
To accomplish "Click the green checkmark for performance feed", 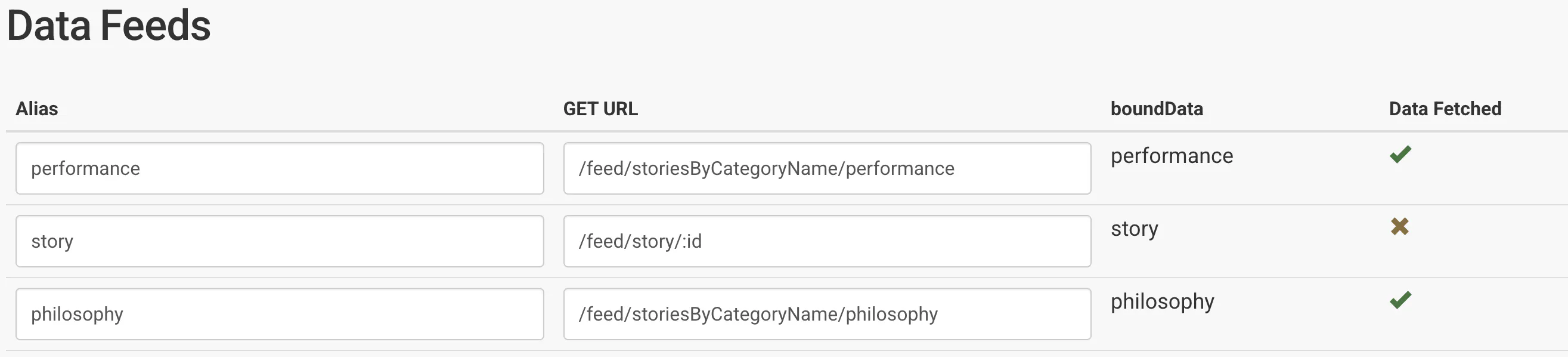I will coord(1400,155).
